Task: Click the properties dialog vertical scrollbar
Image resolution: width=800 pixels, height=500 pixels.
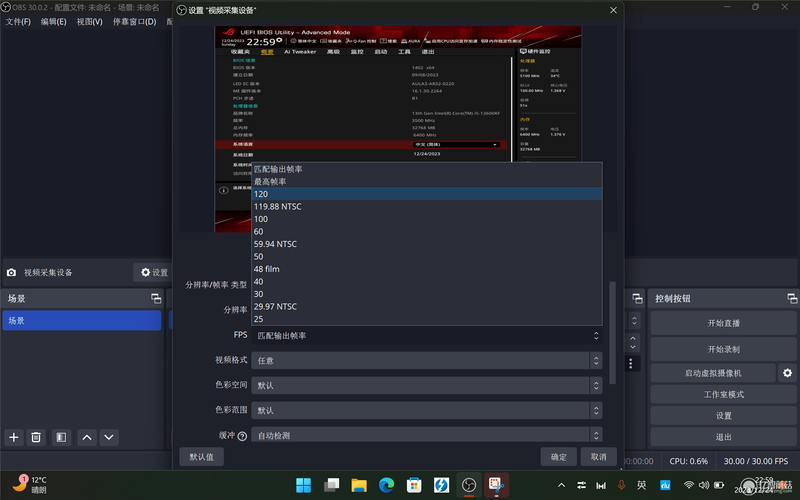Action: pyautogui.click(x=613, y=332)
